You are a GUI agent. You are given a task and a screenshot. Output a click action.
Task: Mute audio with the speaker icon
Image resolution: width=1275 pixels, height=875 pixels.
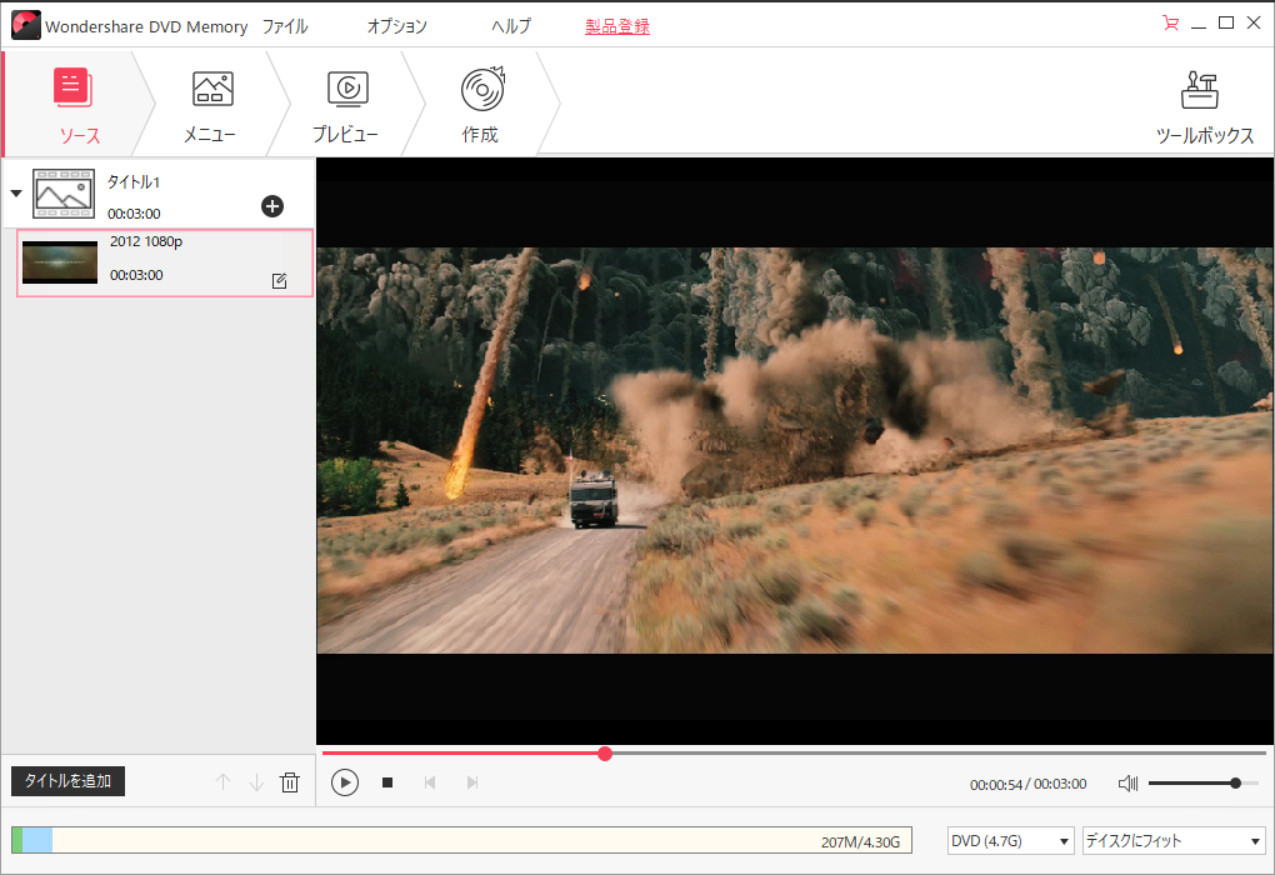click(1128, 783)
